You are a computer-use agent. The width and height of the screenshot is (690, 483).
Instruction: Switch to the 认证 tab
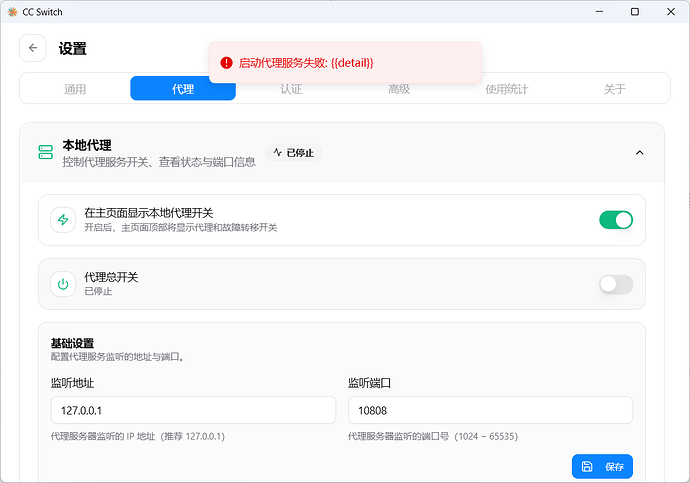[291, 89]
